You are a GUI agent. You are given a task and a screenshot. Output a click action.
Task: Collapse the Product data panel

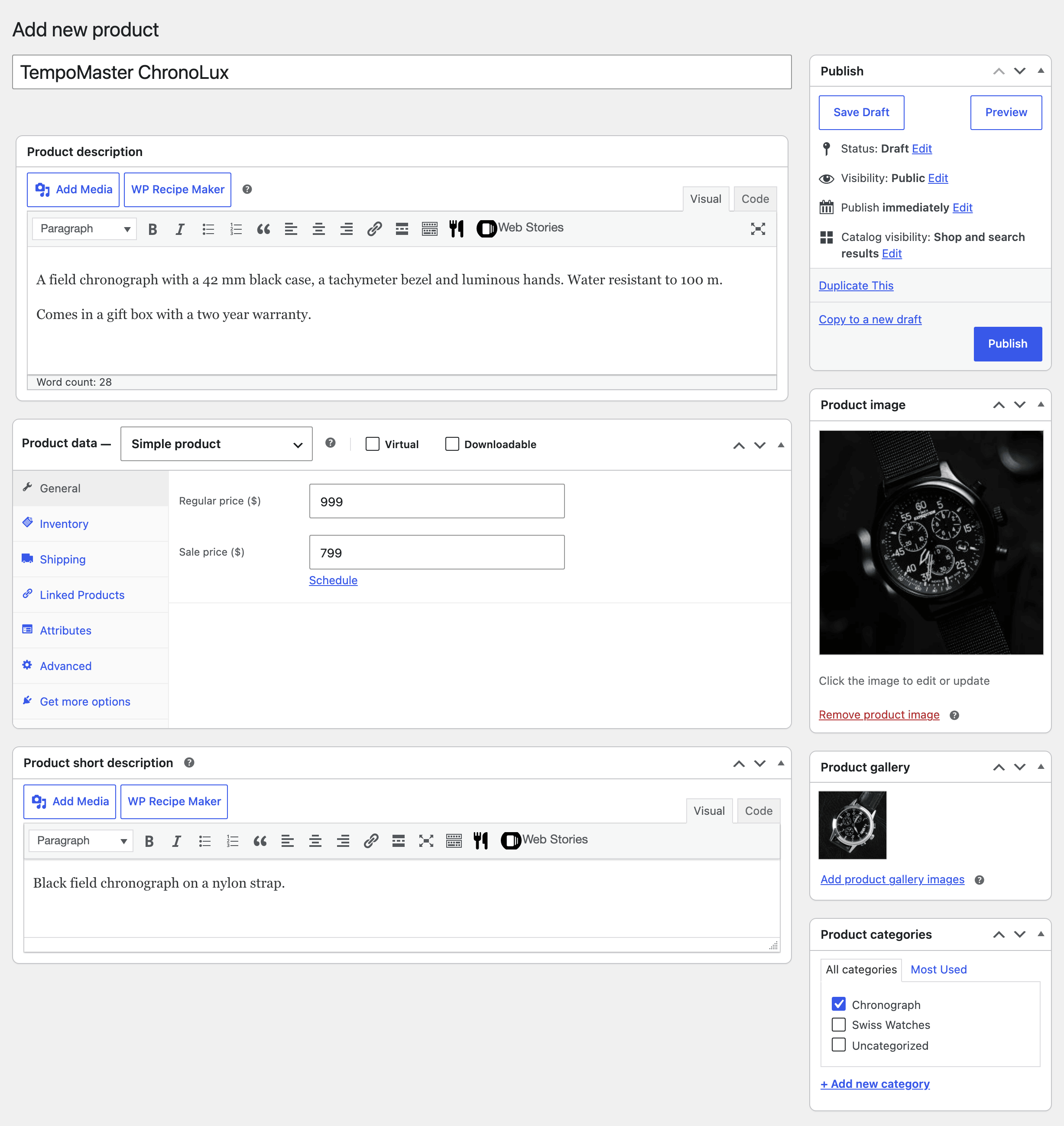(x=781, y=445)
